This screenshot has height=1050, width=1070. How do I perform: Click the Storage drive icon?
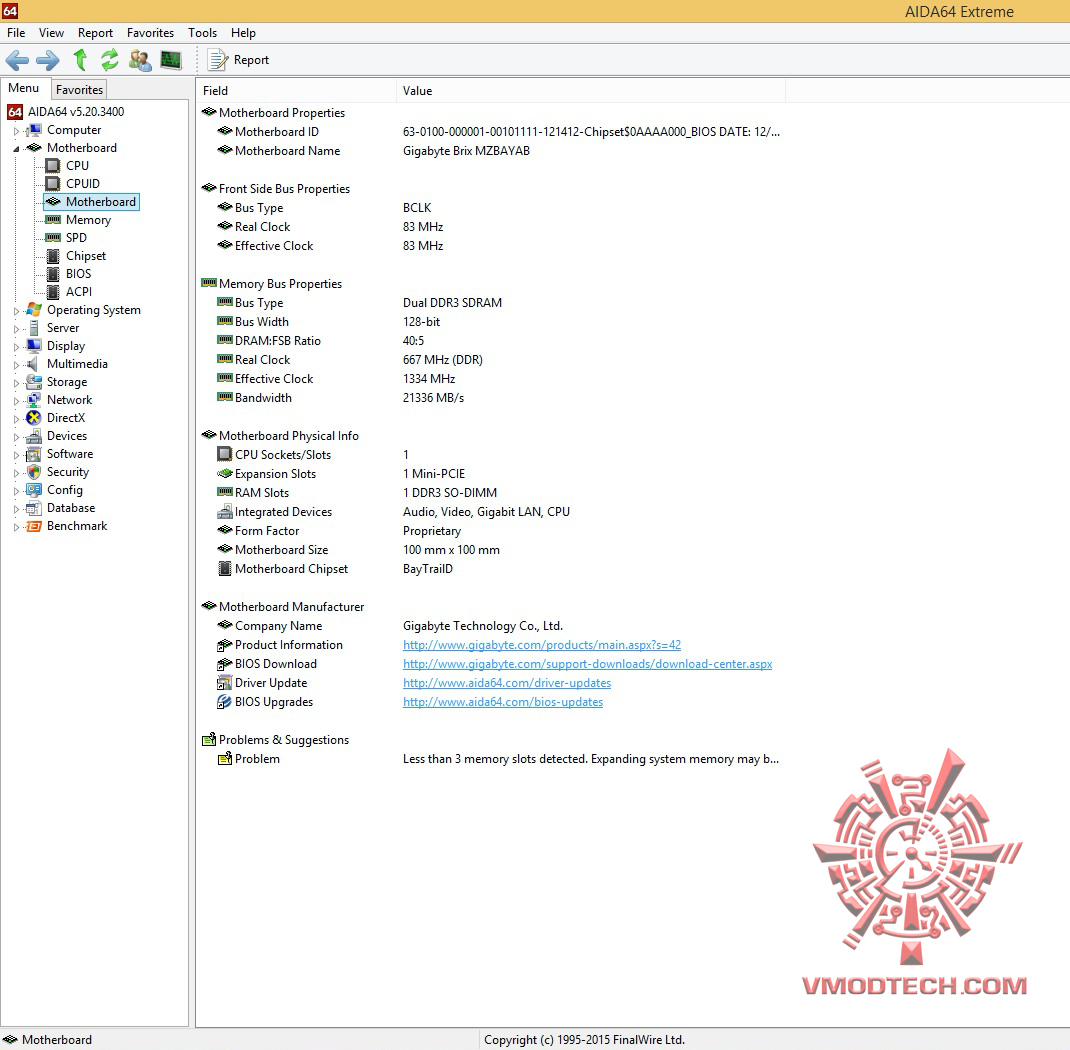(33, 382)
